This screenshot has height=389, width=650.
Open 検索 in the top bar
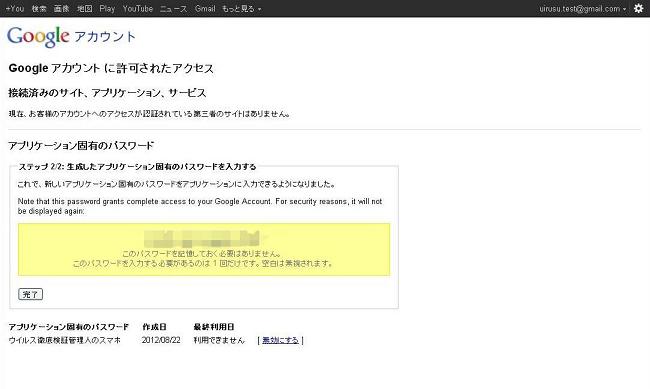pyautogui.click(x=39, y=8)
